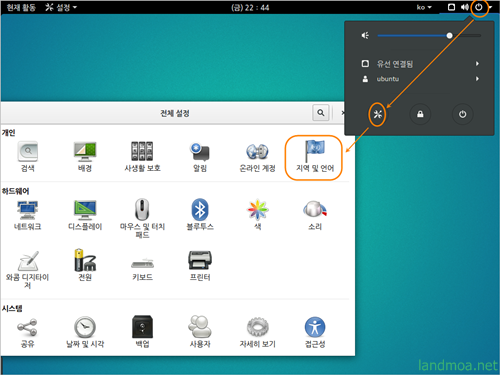Open 날짜 및 시각 date settings
The width and height of the screenshot is (500, 375).
click(85, 333)
